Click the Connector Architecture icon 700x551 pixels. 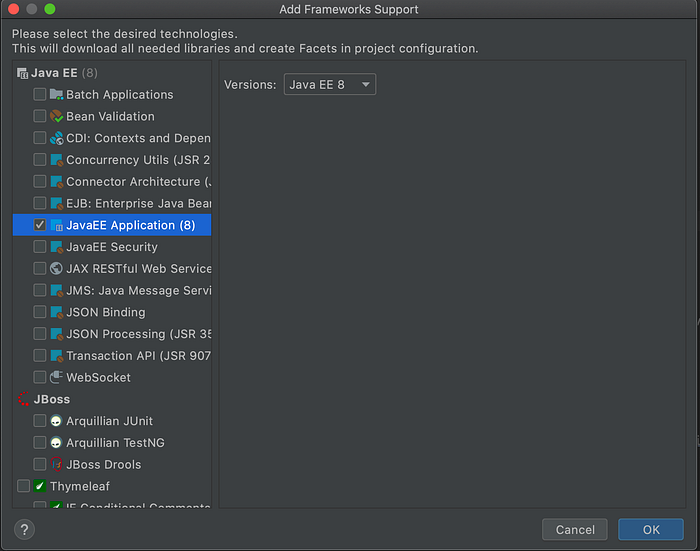(x=56, y=182)
